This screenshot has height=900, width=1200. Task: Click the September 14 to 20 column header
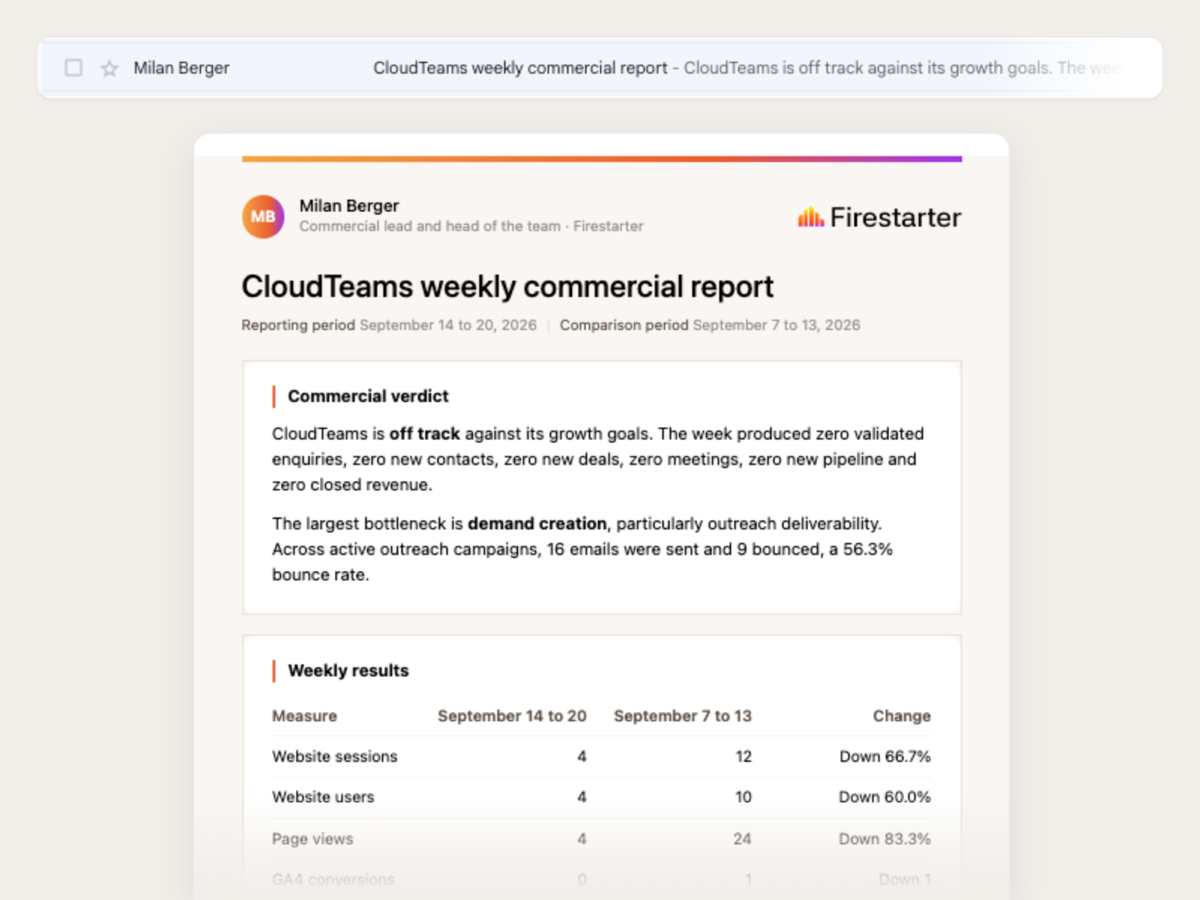point(512,716)
